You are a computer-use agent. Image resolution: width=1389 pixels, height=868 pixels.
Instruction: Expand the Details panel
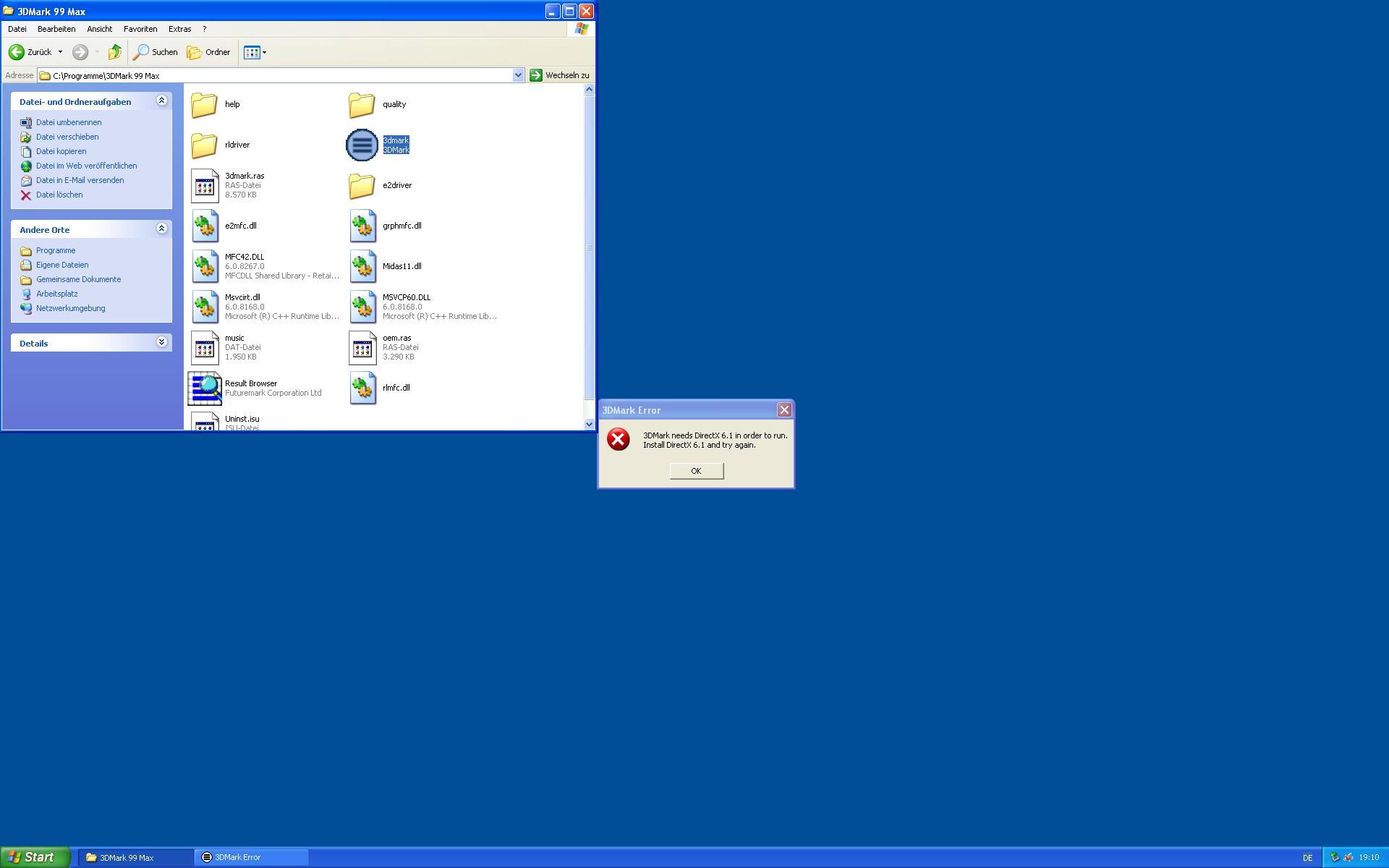coord(161,342)
